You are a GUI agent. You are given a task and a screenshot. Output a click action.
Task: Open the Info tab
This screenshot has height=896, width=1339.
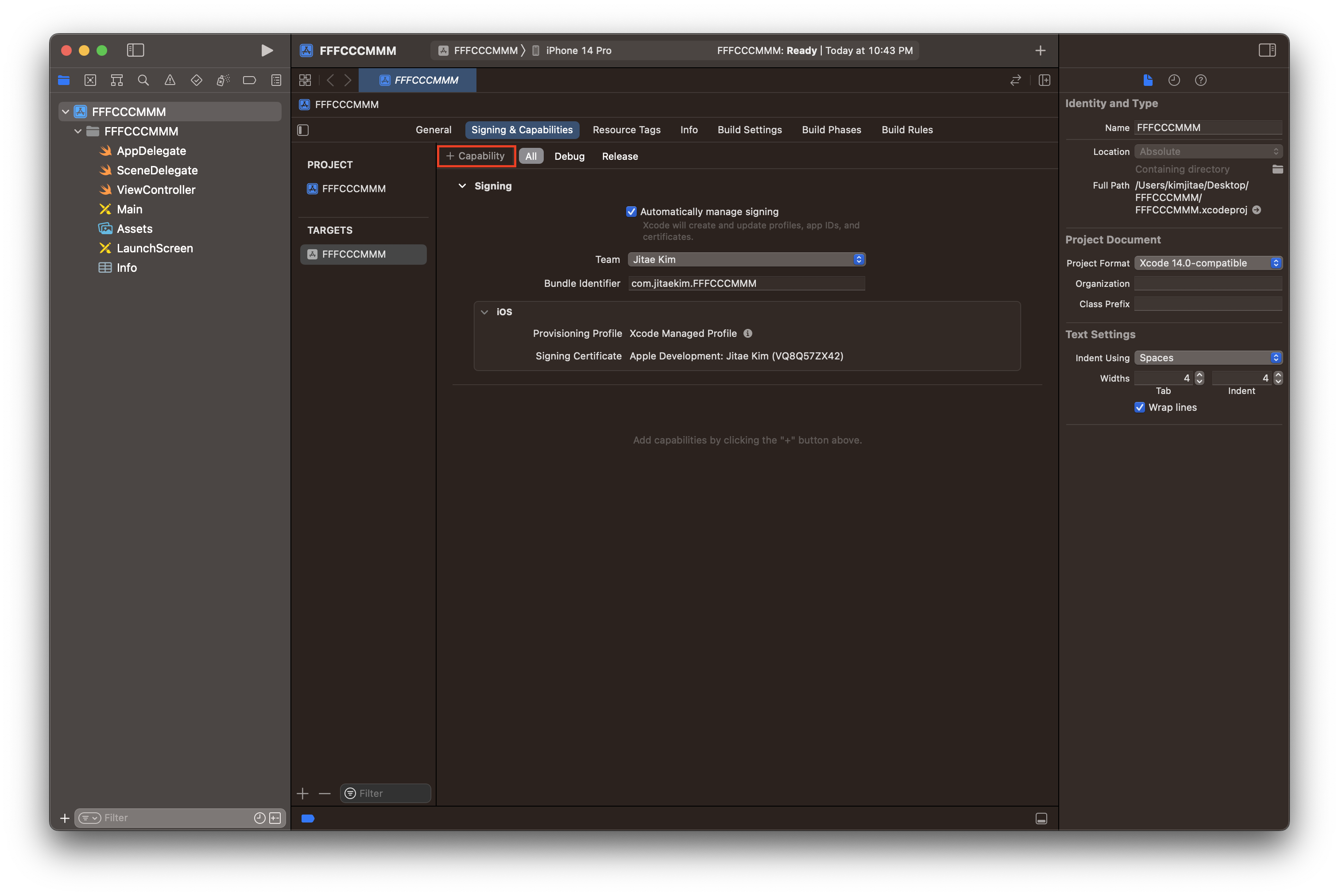coord(689,130)
